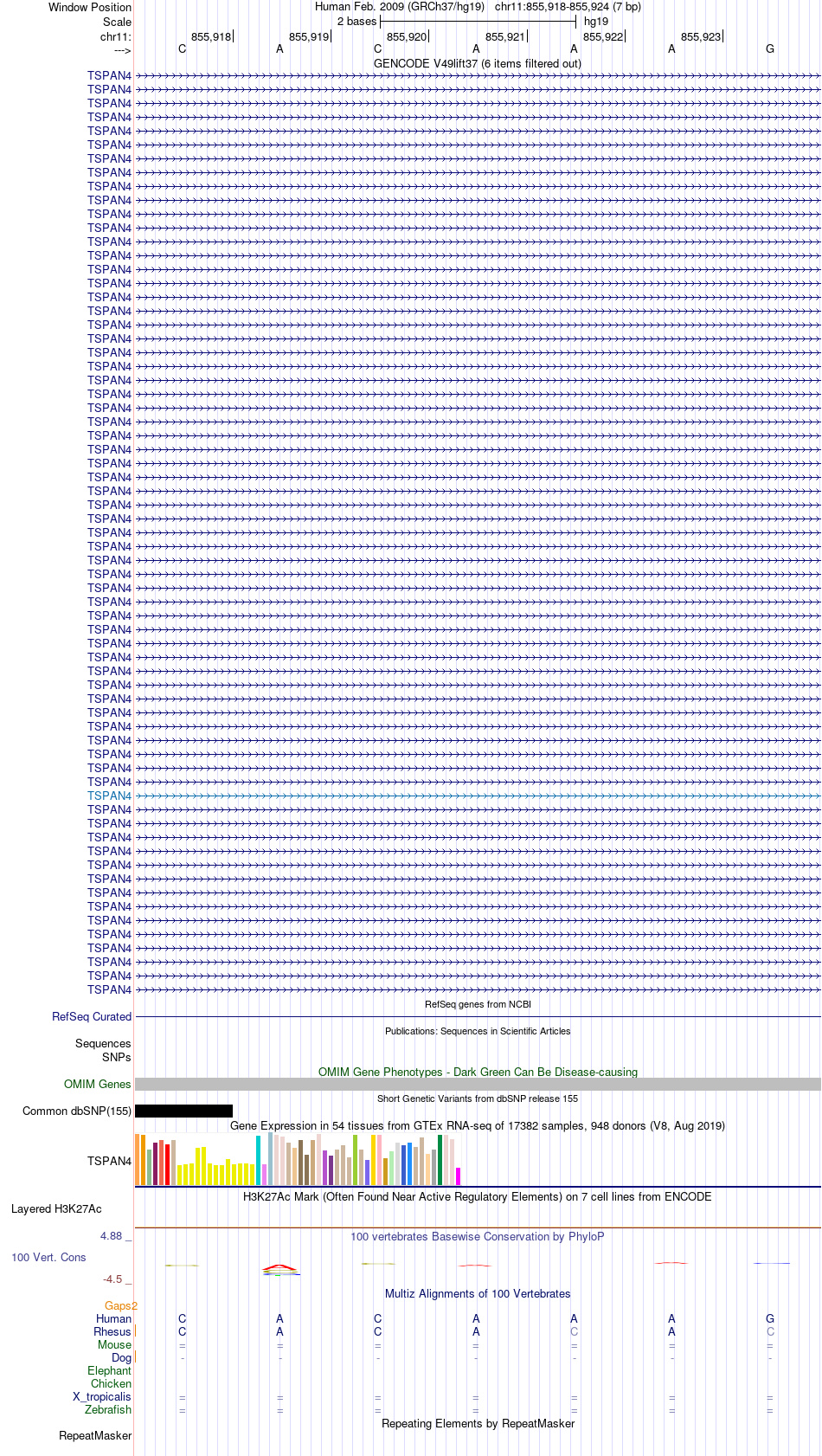Click Short Genetic Variants from dbSNP title

click(x=478, y=1098)
